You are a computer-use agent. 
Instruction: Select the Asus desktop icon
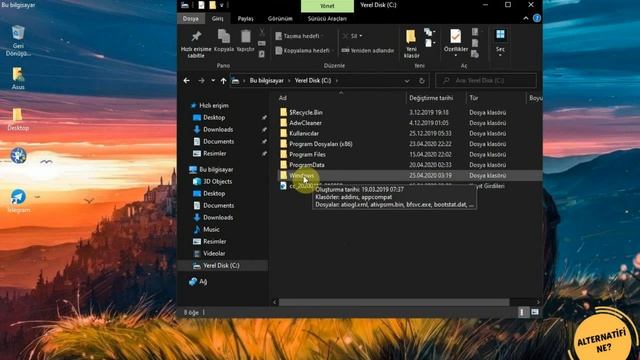[x=18, y=78]
